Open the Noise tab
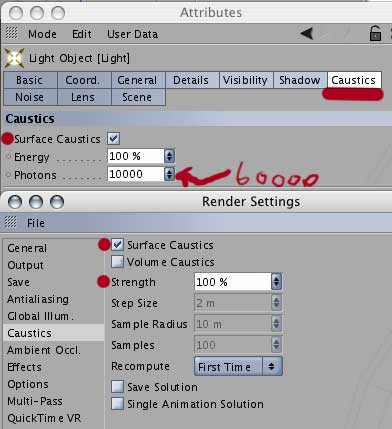392x429 pixels. tap(30, 97)
